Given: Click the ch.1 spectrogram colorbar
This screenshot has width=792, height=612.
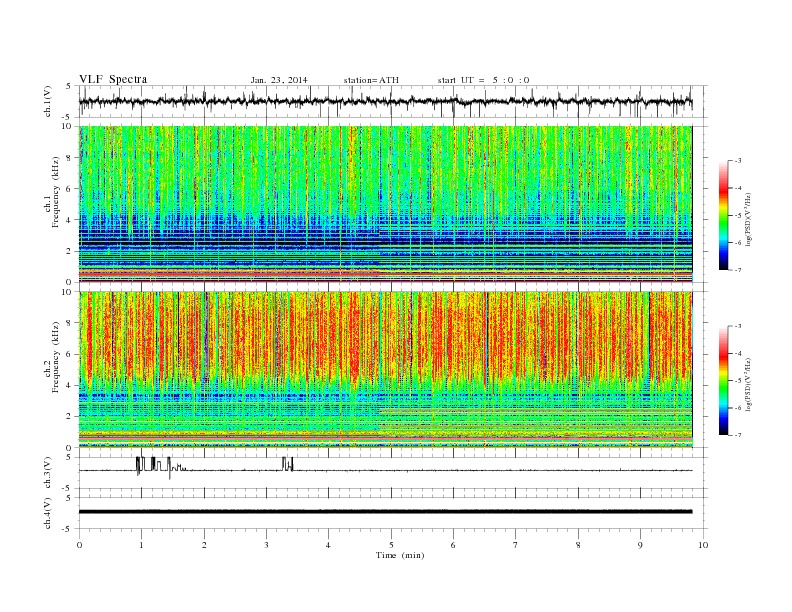Looking at the screenshot, I should click(x=723, y=215).
